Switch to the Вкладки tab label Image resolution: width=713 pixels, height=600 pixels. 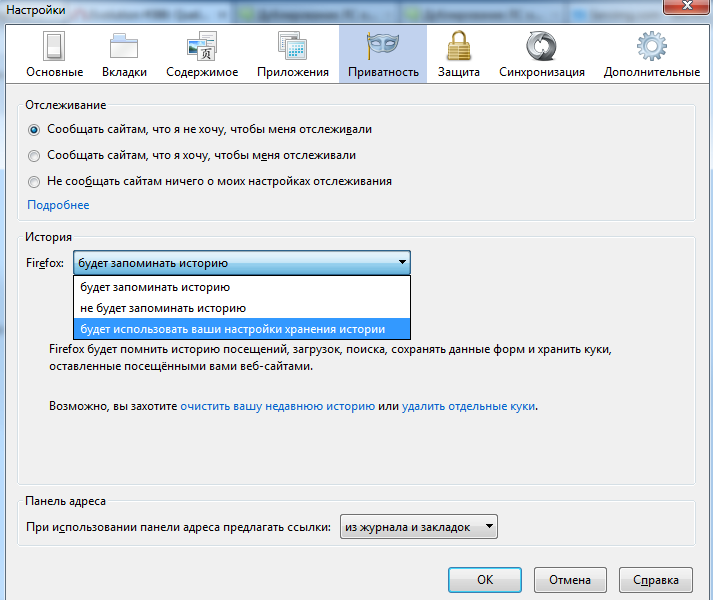click(x=124, y=72)
